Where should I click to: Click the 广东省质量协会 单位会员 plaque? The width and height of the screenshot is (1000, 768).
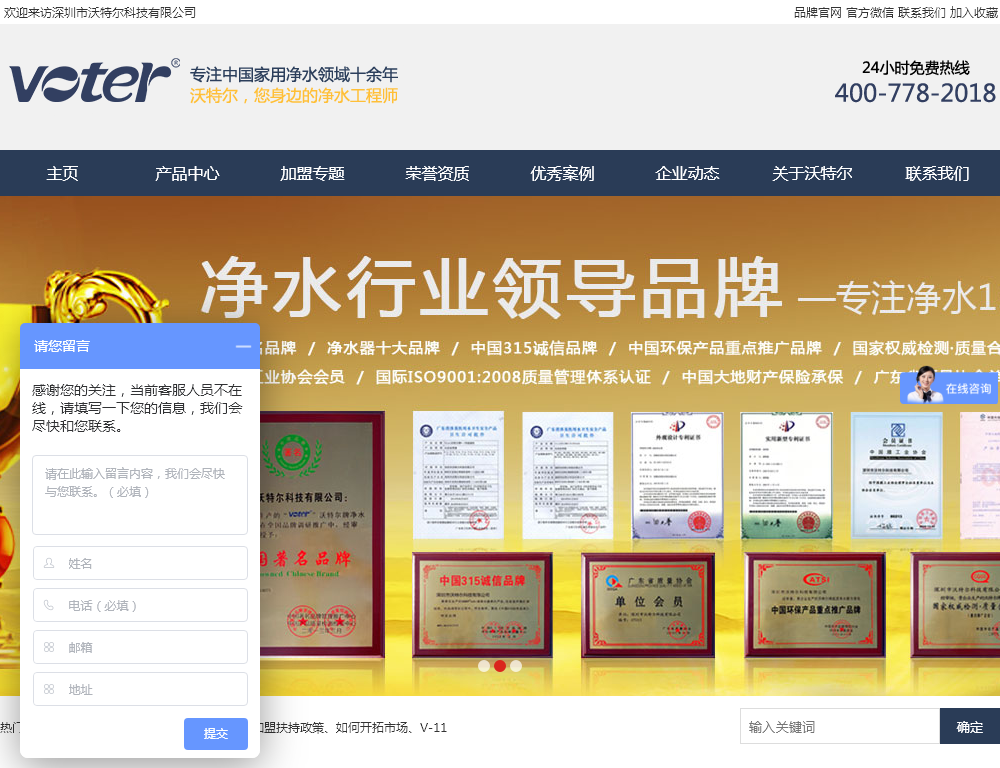(648, 605)
